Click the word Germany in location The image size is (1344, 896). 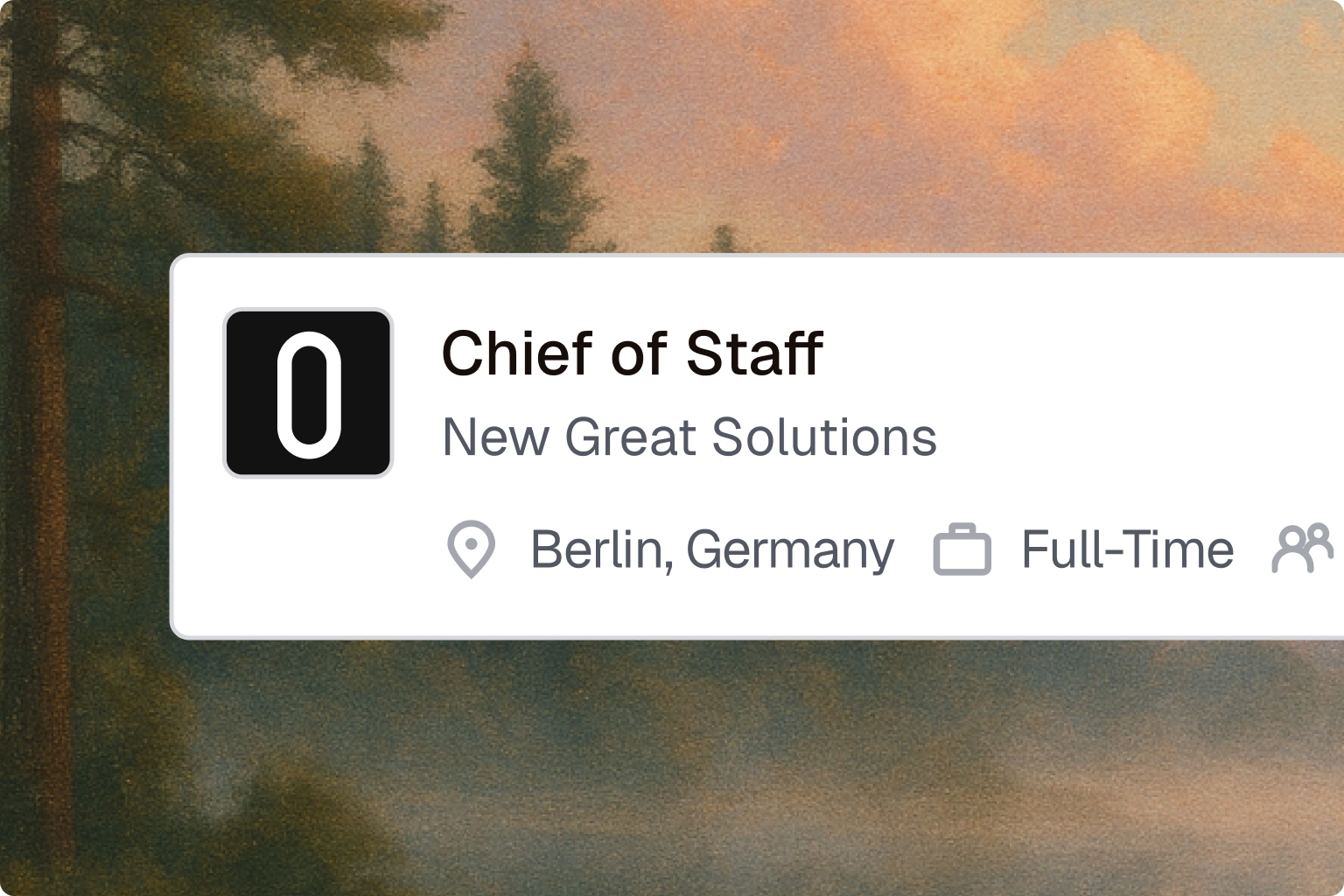[790, 550]
